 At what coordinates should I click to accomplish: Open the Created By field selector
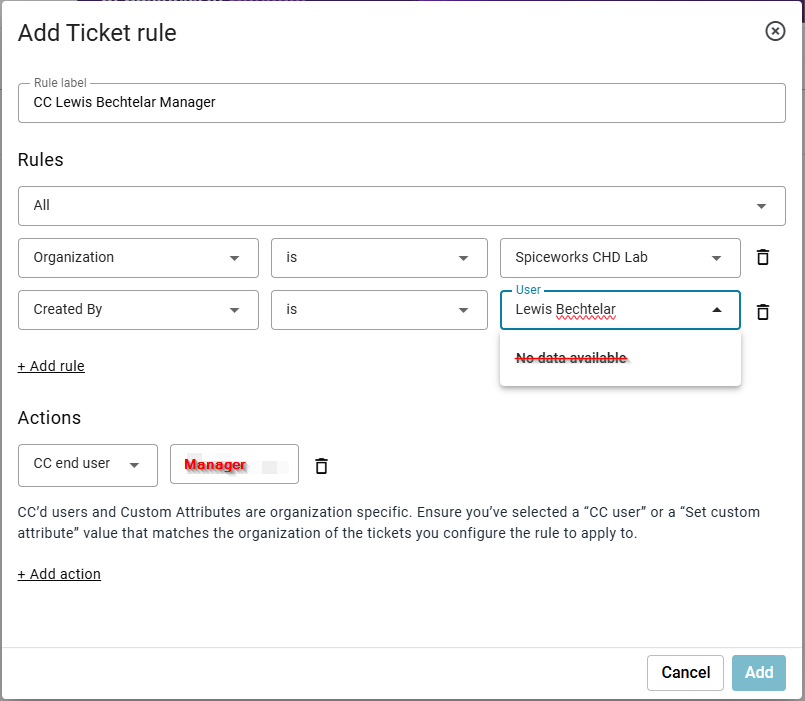pyautogui.click(x=137, y=310)
